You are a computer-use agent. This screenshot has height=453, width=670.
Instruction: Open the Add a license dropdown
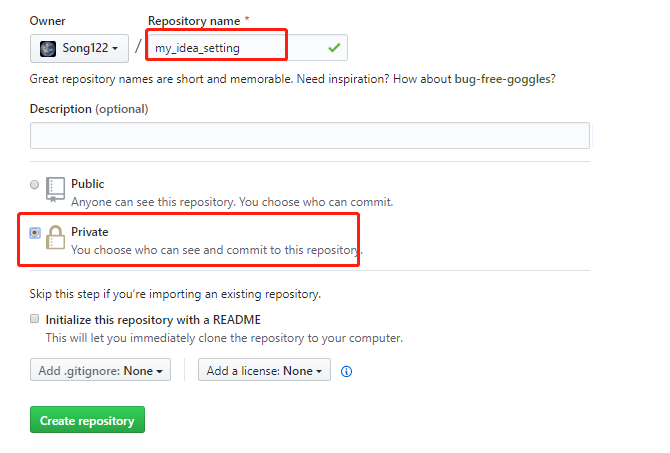[264, 371]
